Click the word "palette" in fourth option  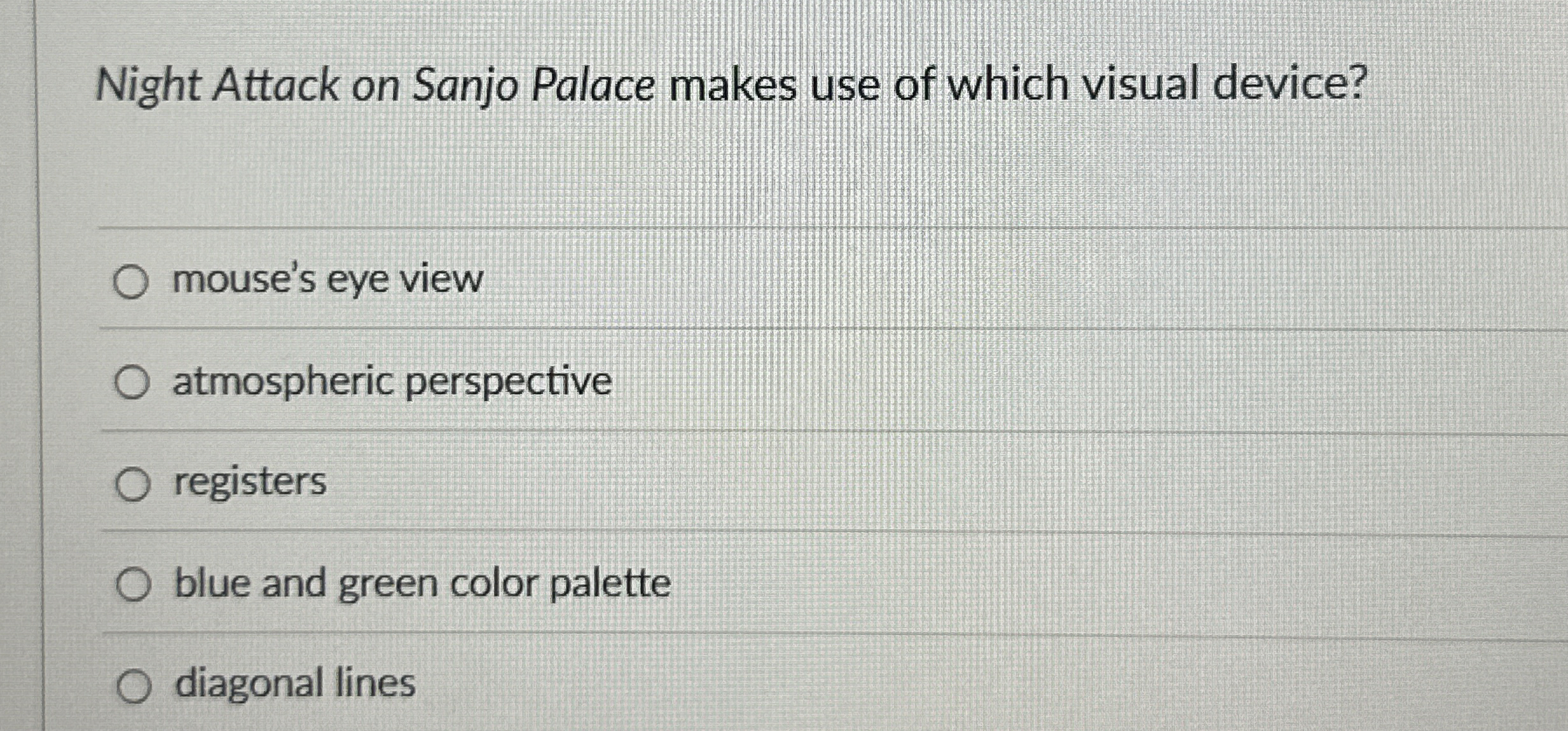[610, 583]
